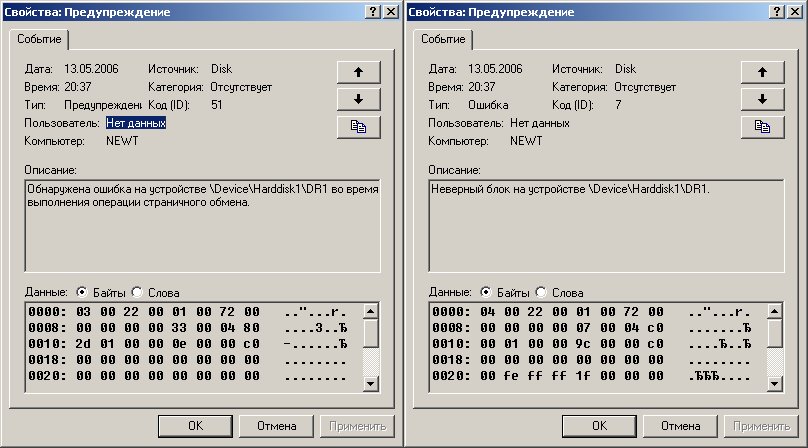Click Ошибка type value in right dialog

[x=488, y=105]
